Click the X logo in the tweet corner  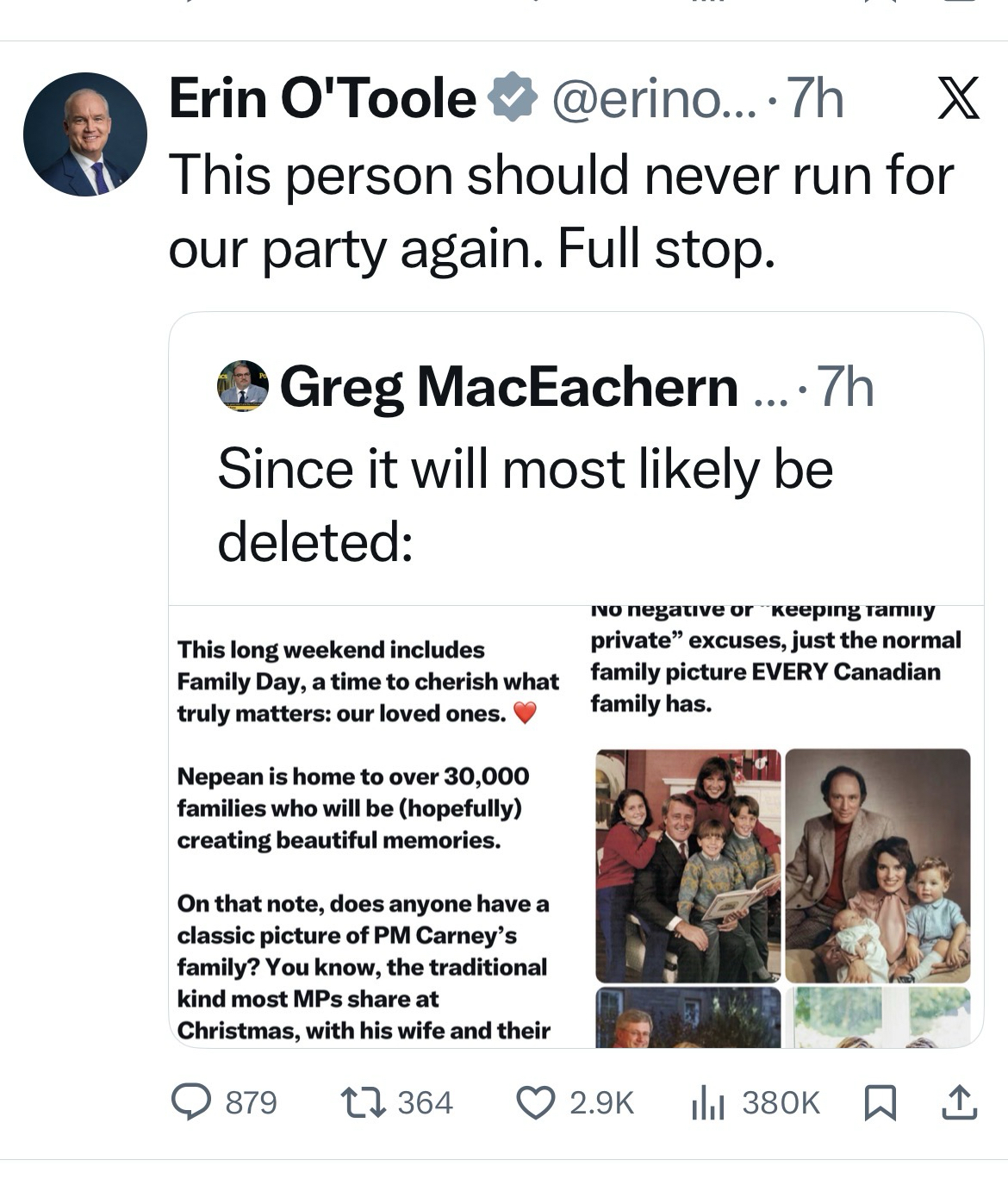click(x=958, y=98)
